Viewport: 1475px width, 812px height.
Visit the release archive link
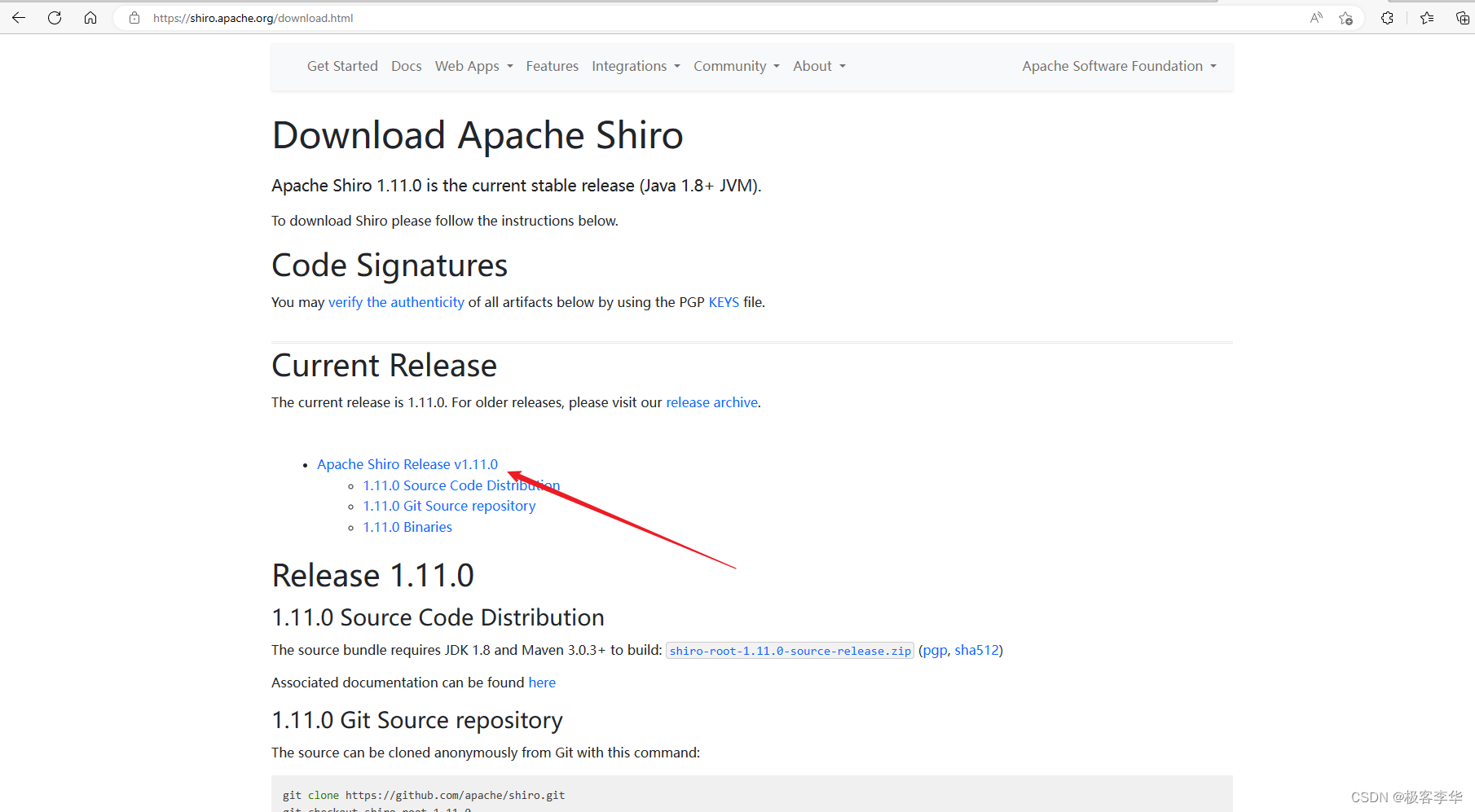712,402
